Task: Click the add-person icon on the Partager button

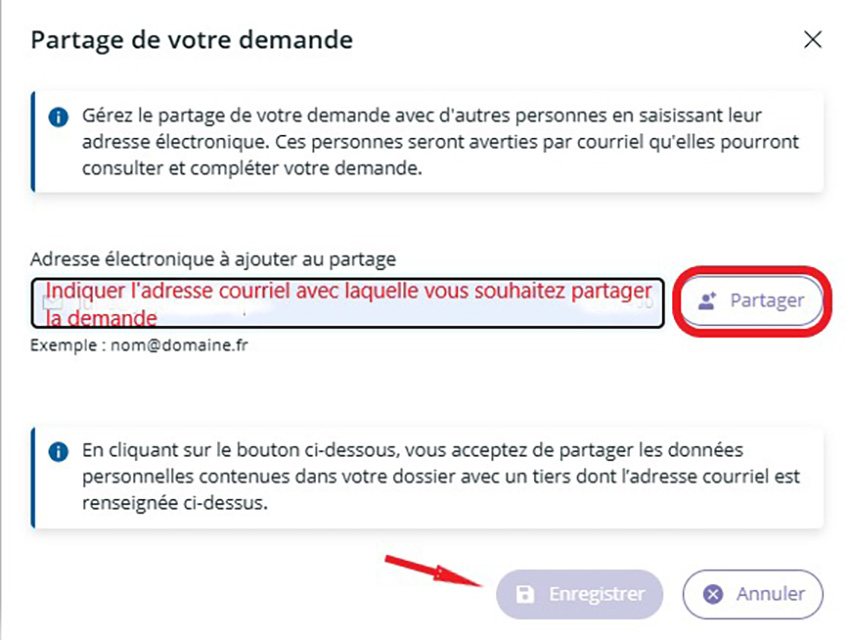Action: click(707, 301)
